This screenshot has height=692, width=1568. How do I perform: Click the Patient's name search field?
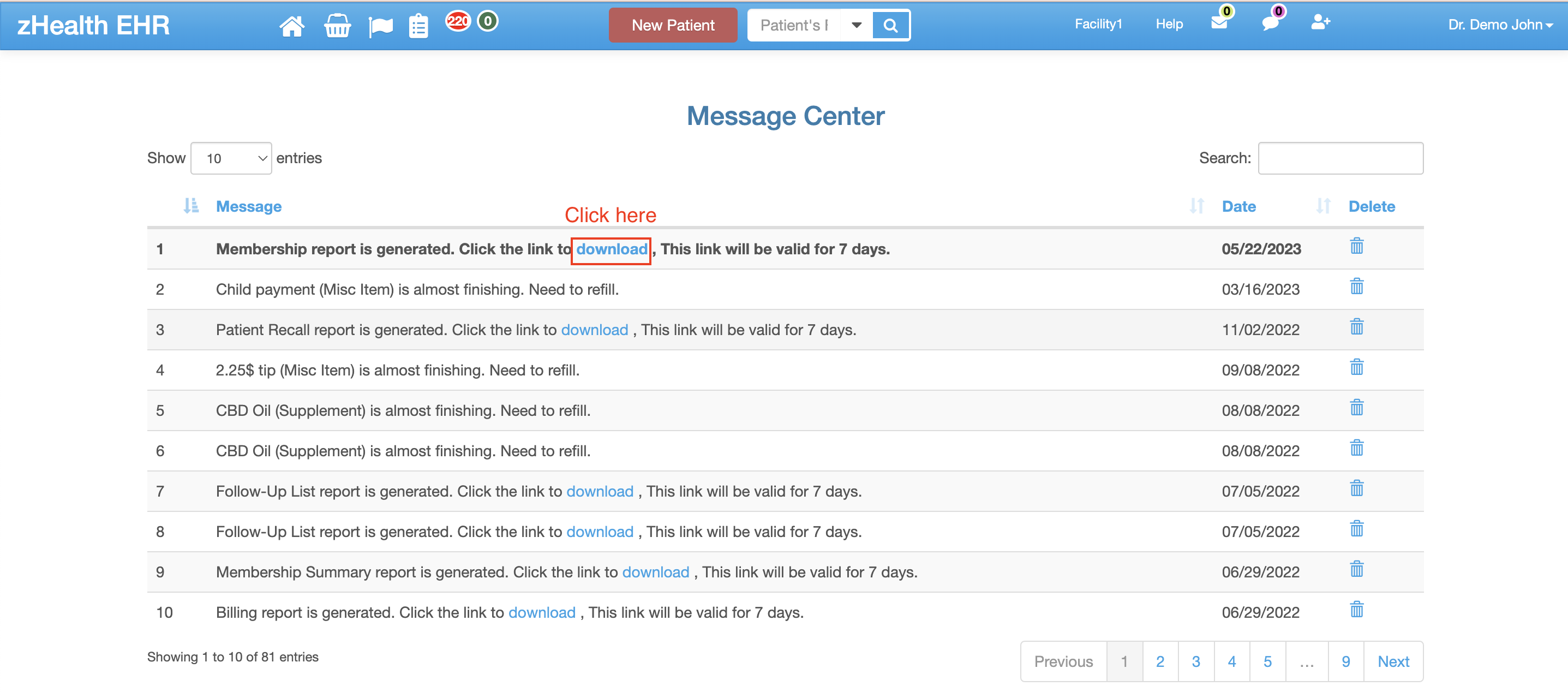click(x=794, y=25)
